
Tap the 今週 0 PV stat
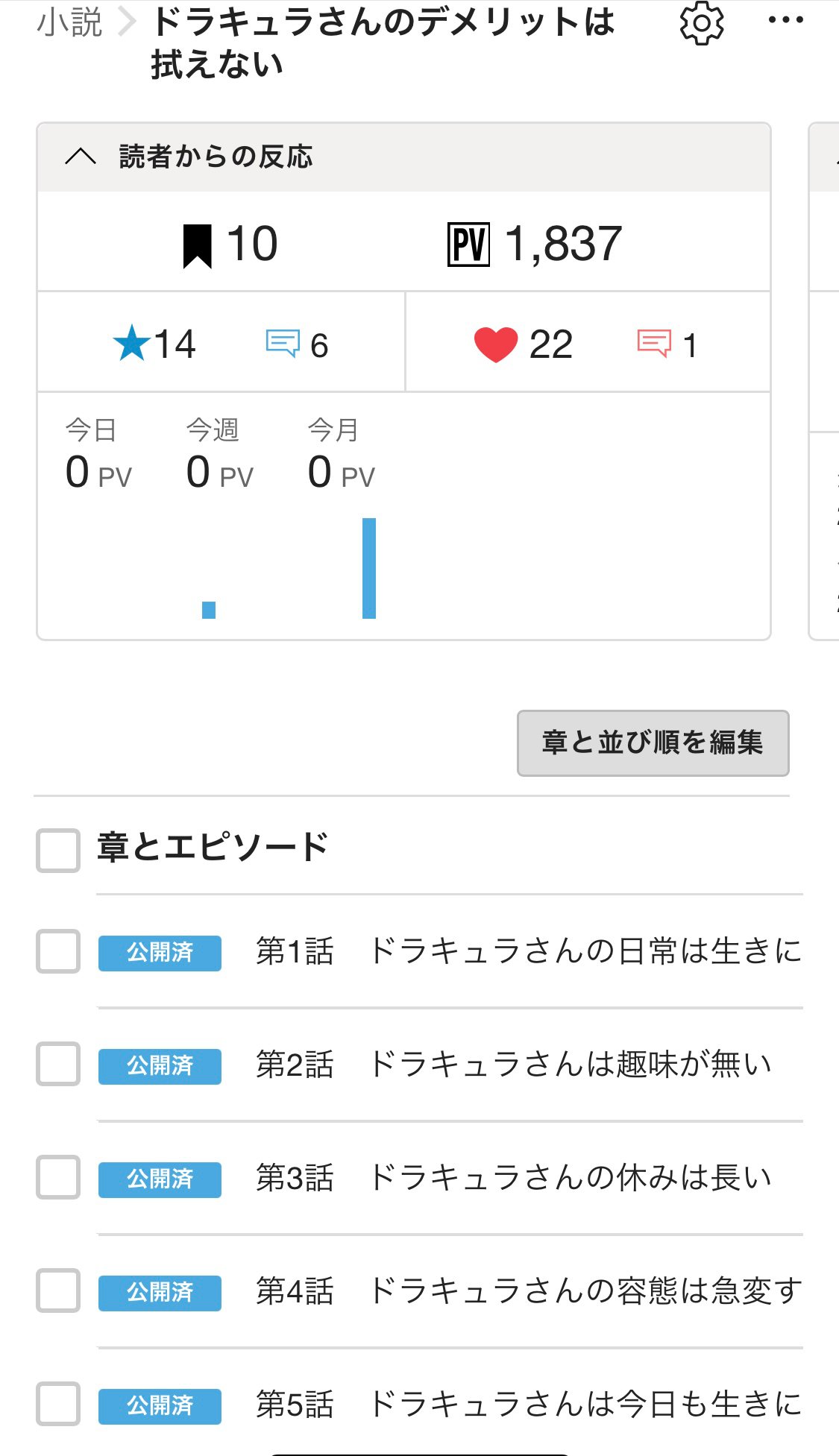coord(219,456)
